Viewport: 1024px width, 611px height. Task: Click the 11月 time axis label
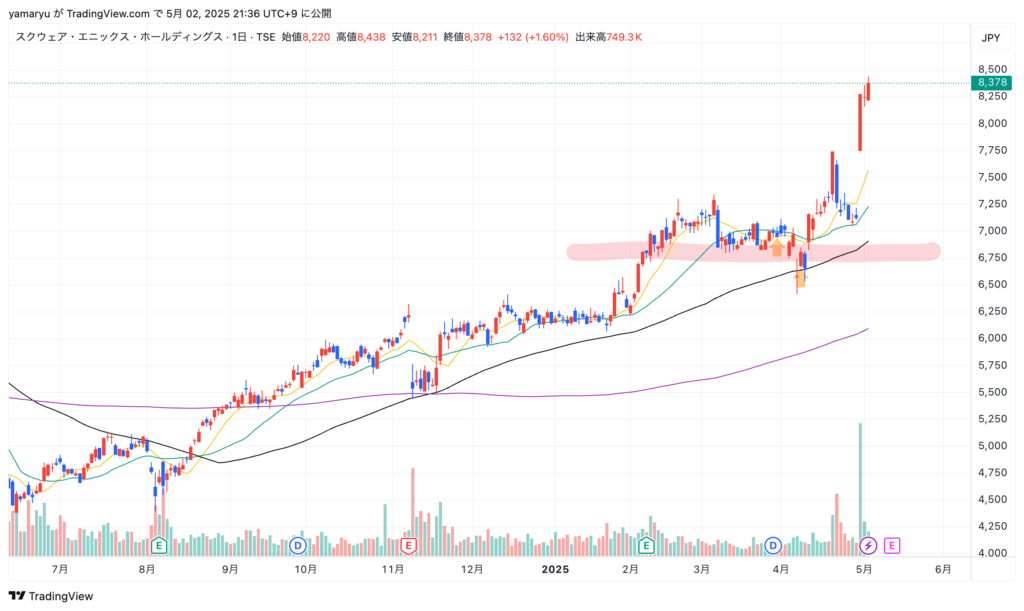[392, 569]
